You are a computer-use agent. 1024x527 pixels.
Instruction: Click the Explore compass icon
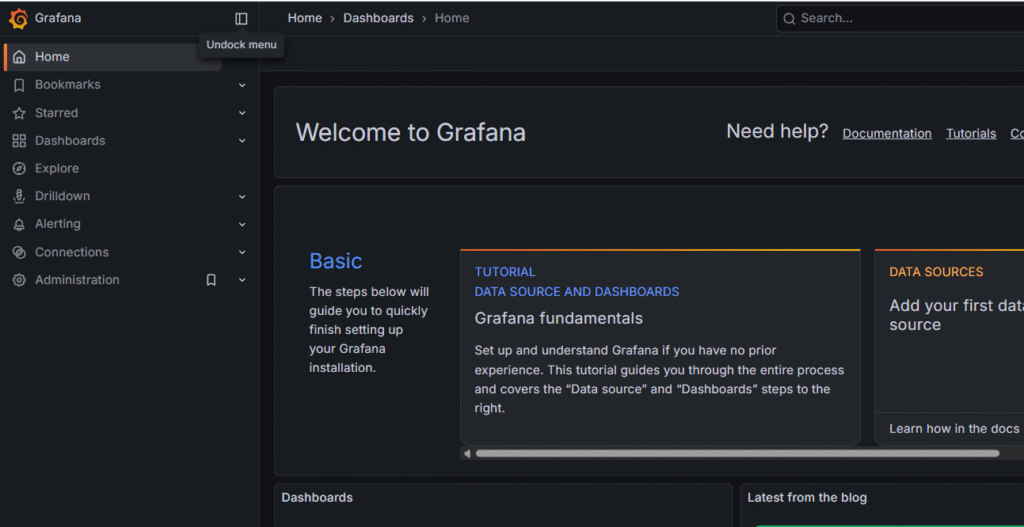19,169
